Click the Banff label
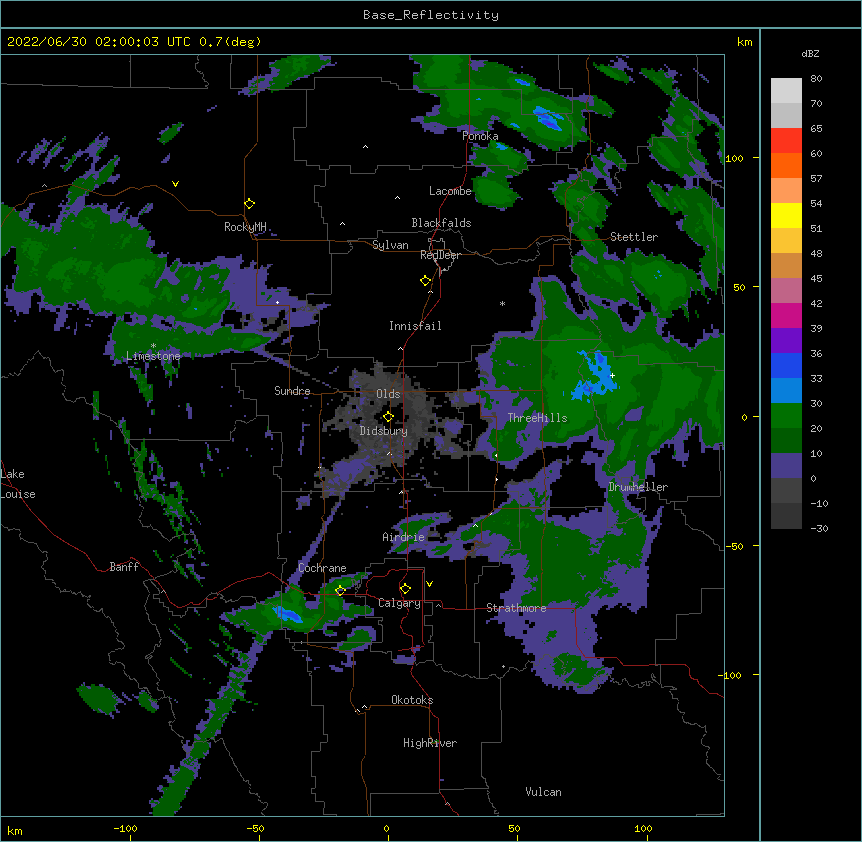The height and width of the screenshot is (842, 862). coord(124,567)
